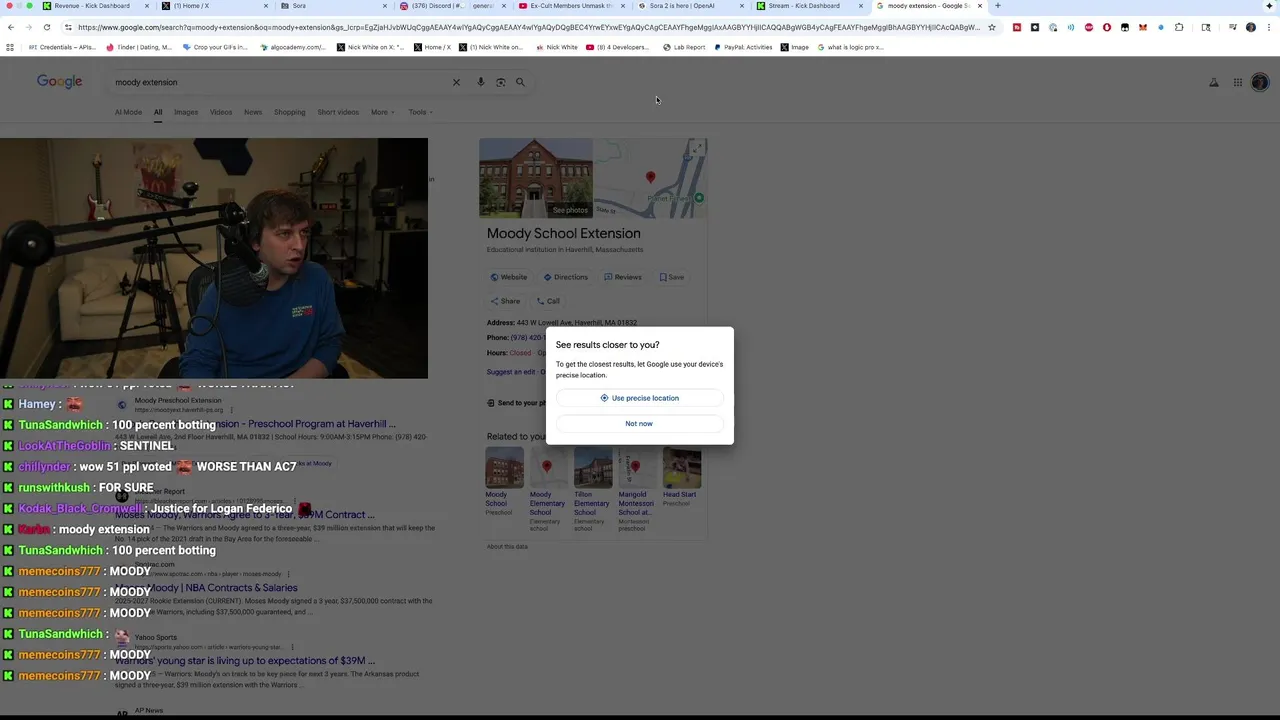Image resolution: width=1280 pixels, height=720 pixels.
Task: Expand the map thumbnail in knowledge panel
Action: 697,147
